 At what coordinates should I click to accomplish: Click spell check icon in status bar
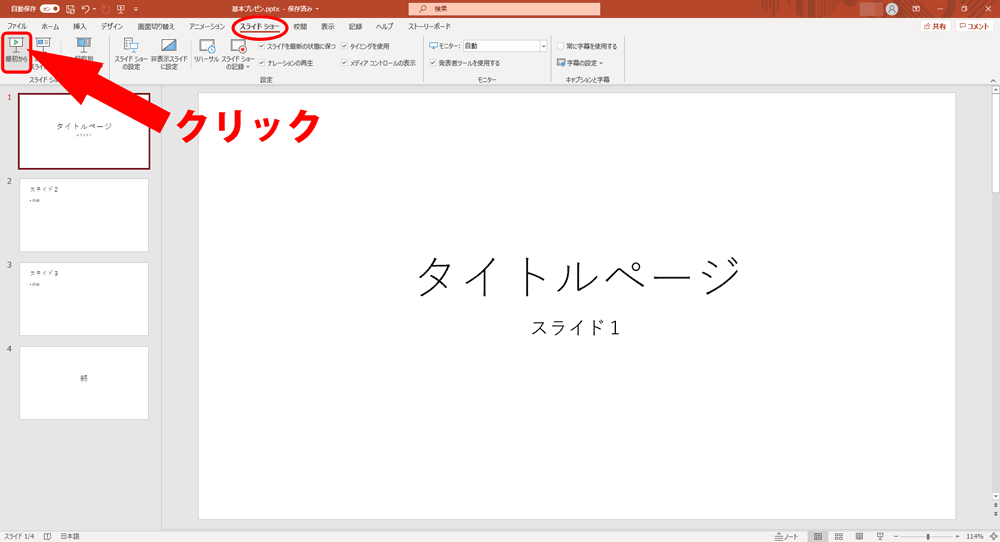coord(47,536)
